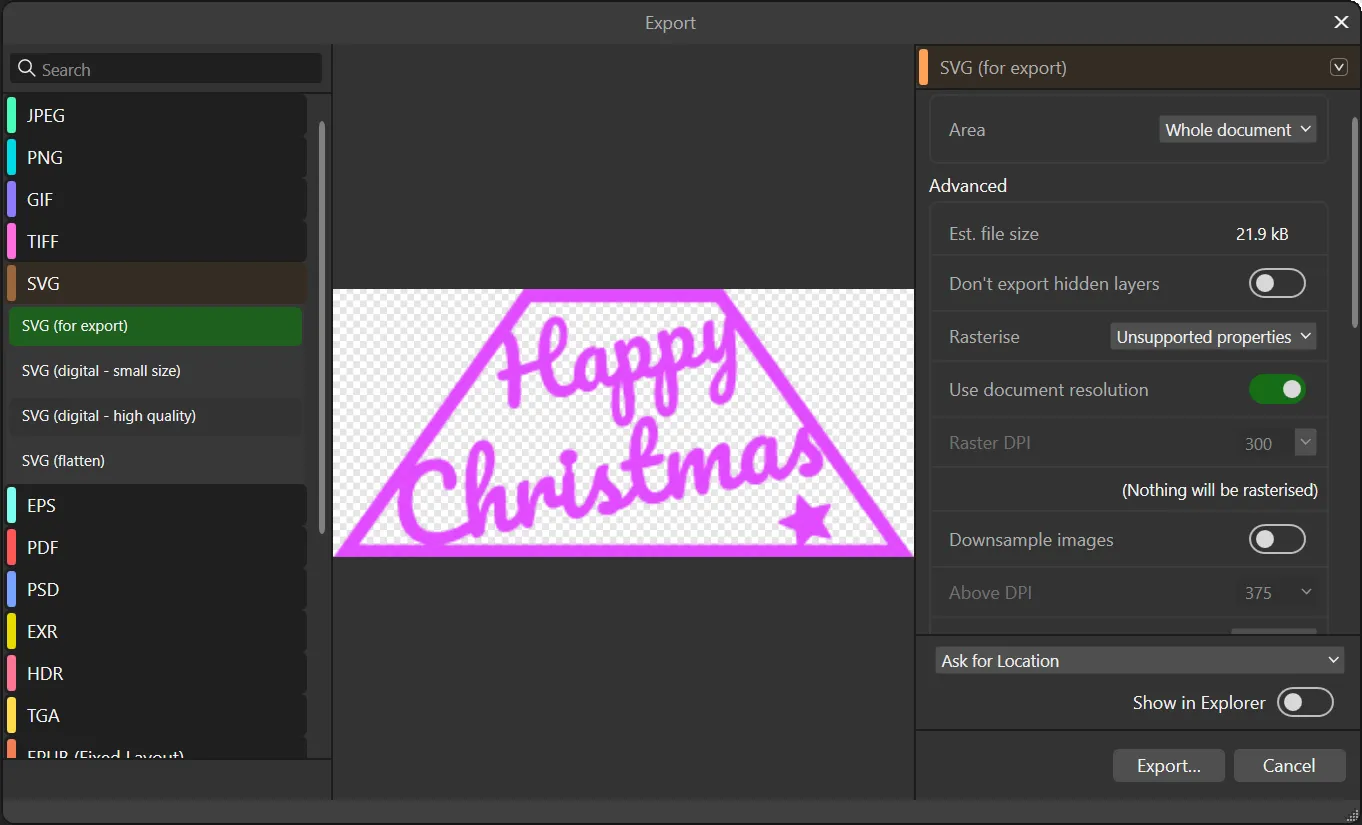Choose SVG (digital - high quality) preset
Image resolution: width=1362 pixels, height=825 pixels.
pos(156,415)
